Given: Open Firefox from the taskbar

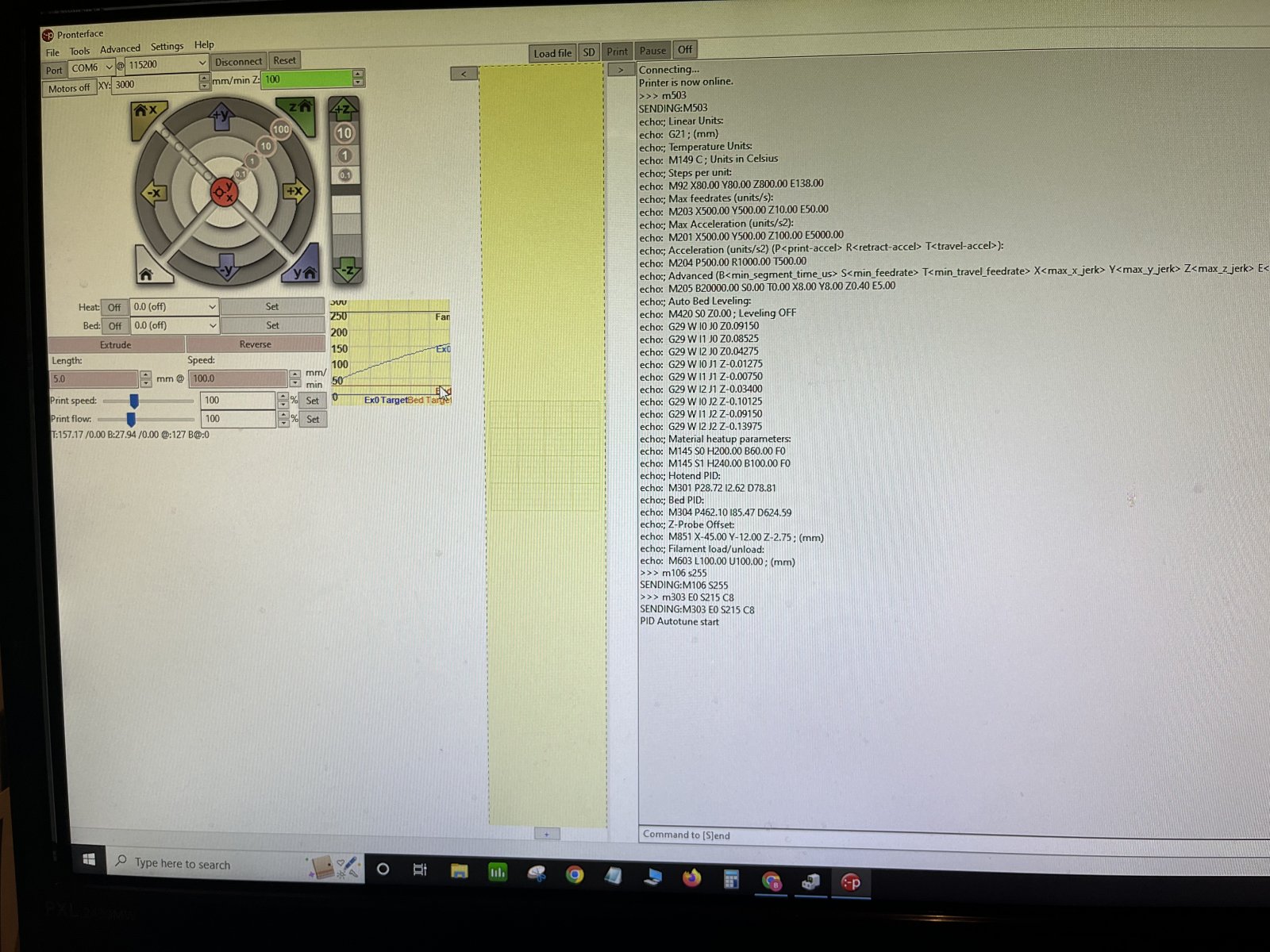Looking at the screenshot, I should [691, 877].
